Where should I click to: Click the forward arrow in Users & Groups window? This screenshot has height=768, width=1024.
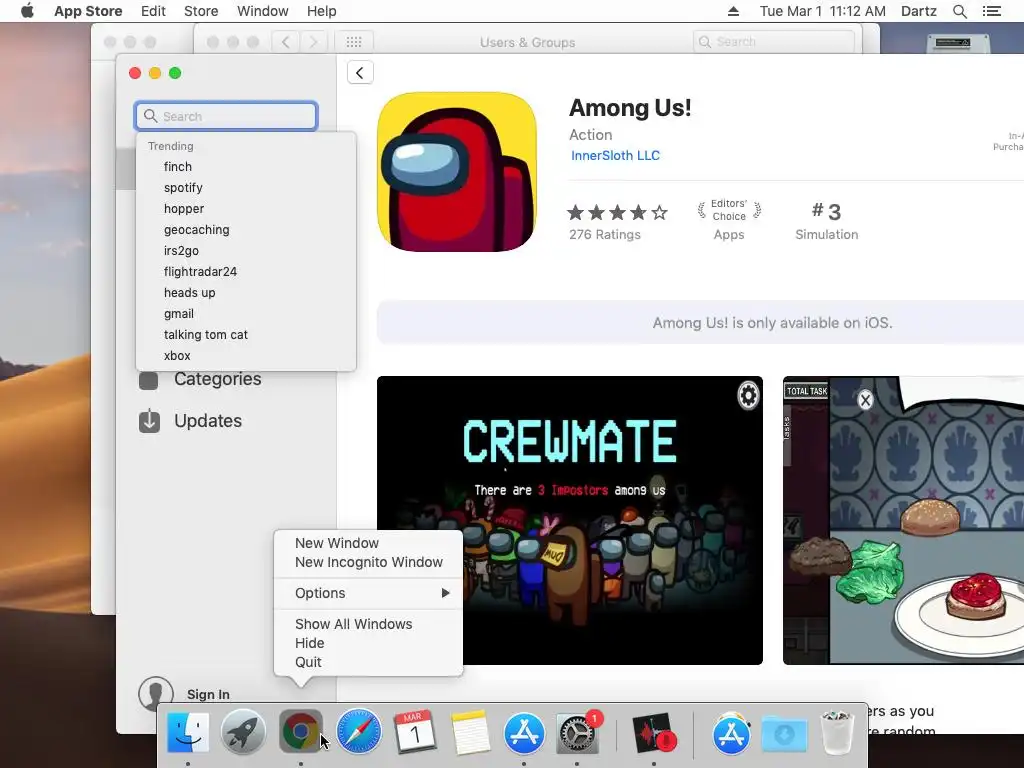point(313,42)
